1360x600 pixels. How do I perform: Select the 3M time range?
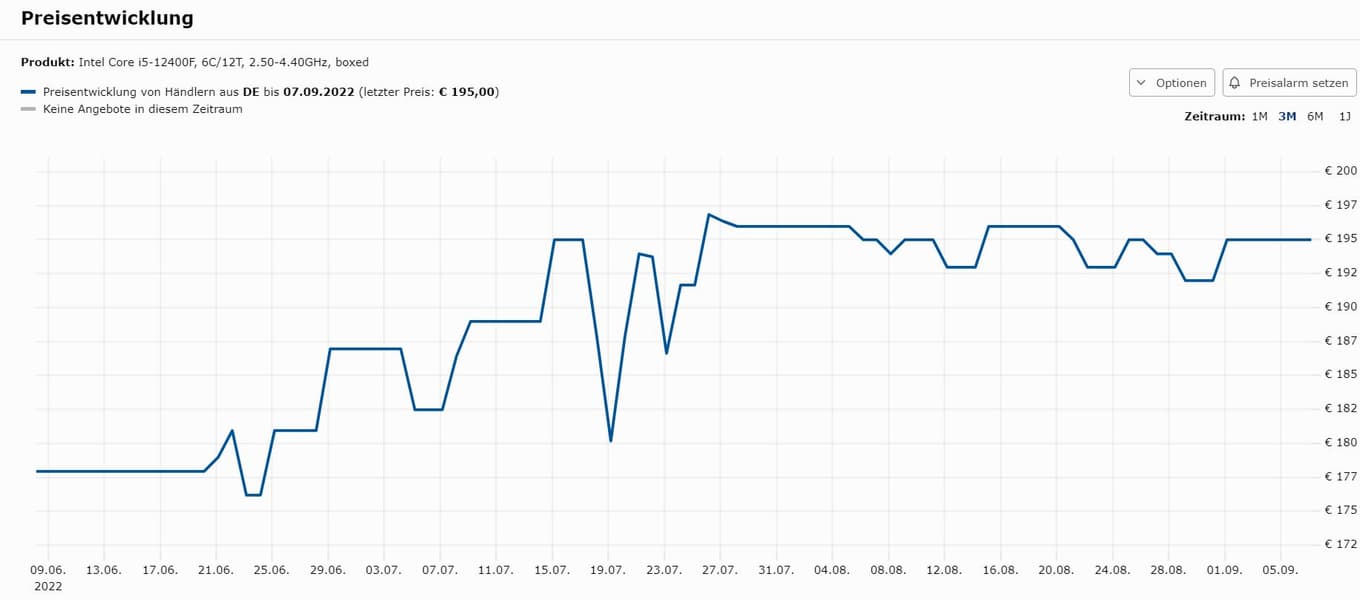point(1287,116)
